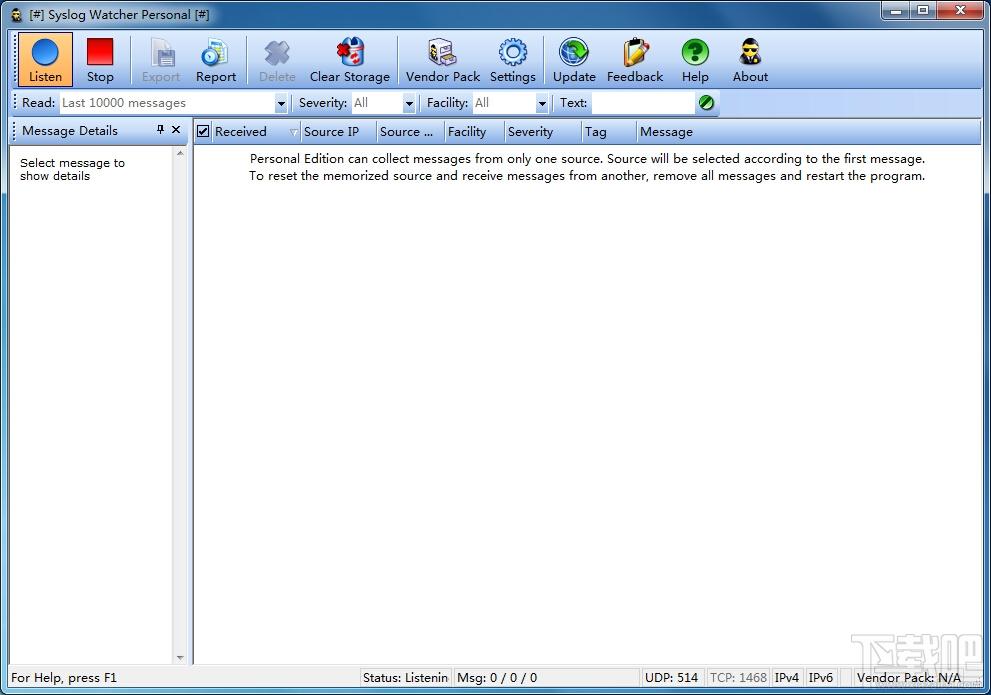Apply the text filter green icon
991x695 pixels.
(706, 102)
